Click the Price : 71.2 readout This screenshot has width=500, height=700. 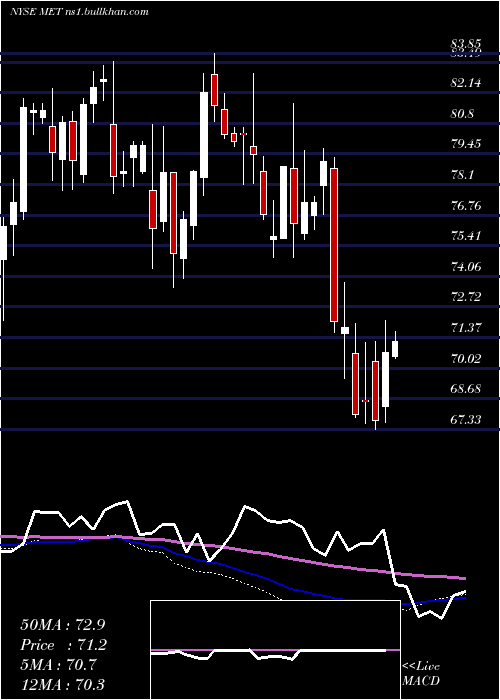tap(64, 645)
